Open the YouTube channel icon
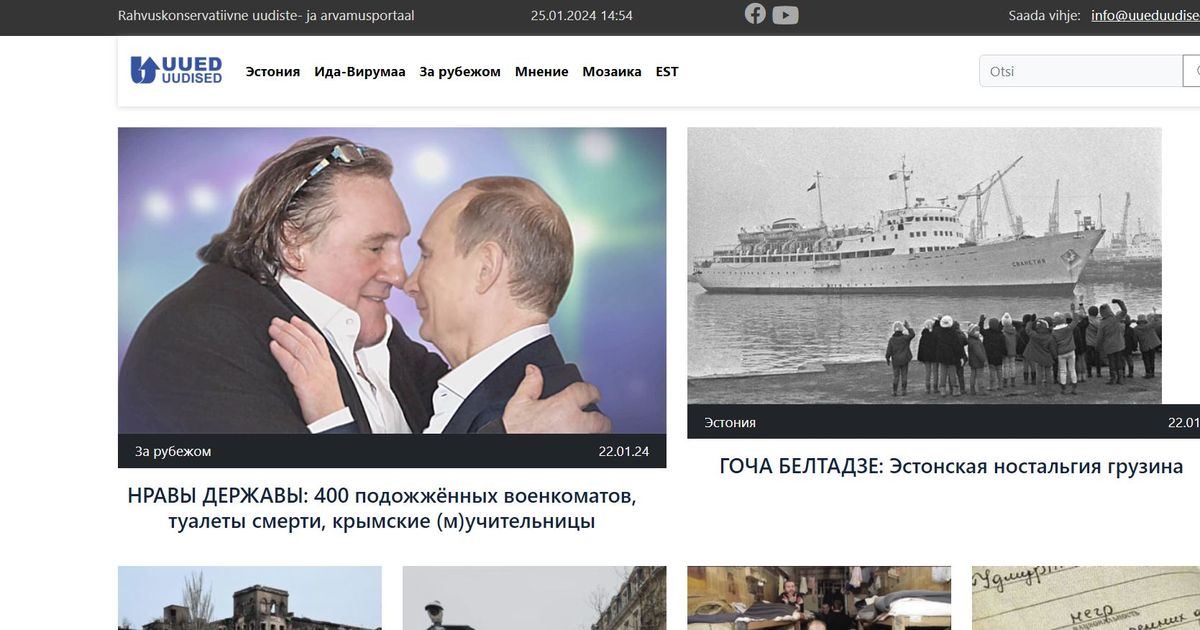 click(x=785, y=15)
